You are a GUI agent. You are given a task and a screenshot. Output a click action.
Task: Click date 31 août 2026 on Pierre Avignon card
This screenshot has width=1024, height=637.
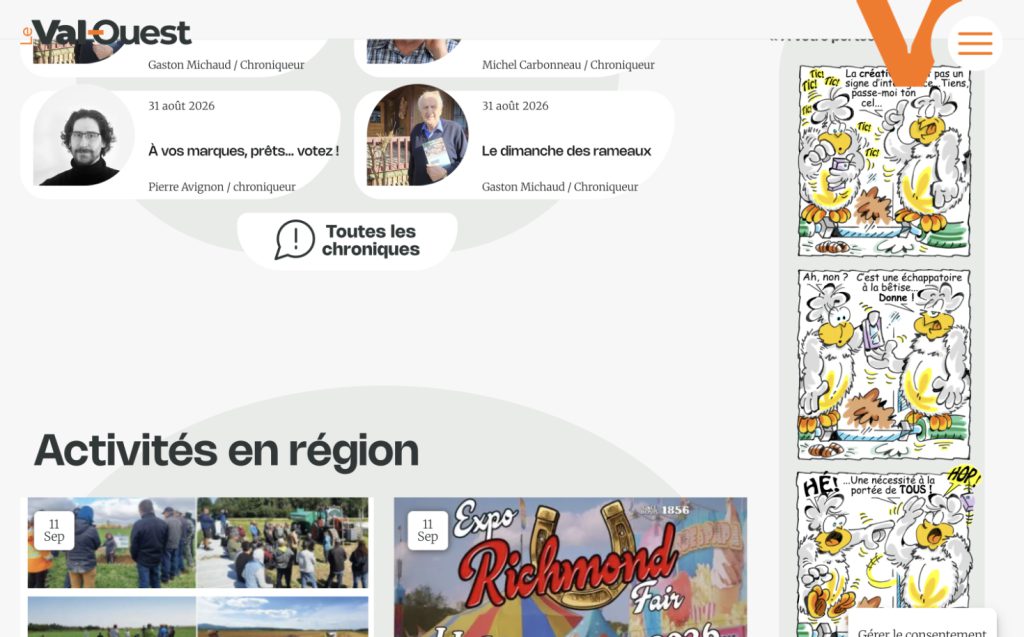181,106
